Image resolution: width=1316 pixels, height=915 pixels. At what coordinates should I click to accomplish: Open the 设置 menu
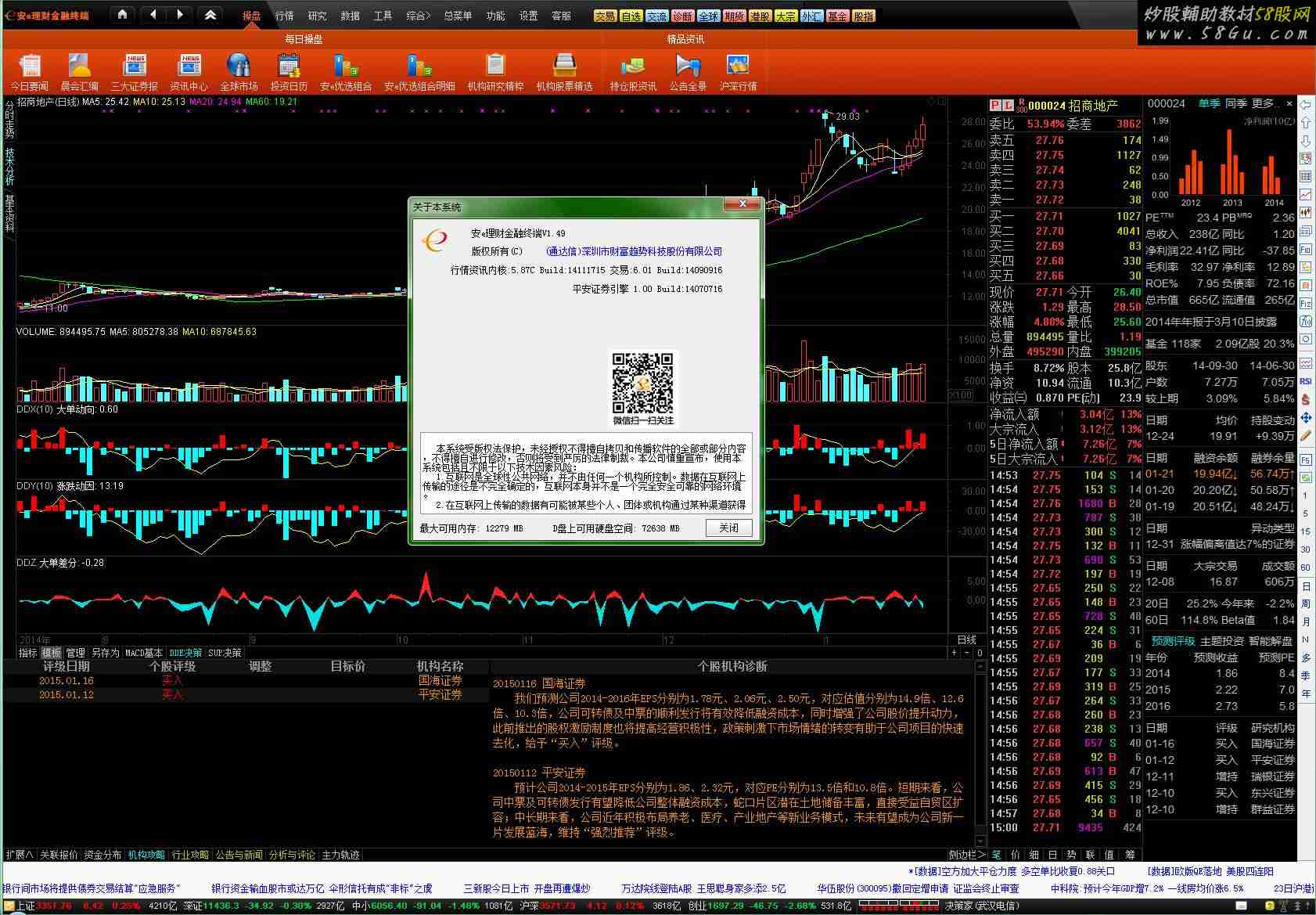click(529, 16)
